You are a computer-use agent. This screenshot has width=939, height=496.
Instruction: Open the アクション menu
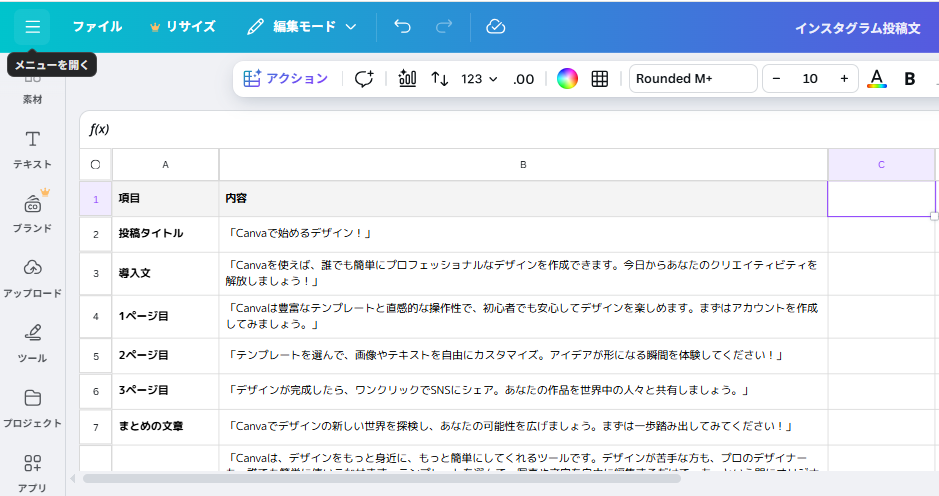point(286,78)
